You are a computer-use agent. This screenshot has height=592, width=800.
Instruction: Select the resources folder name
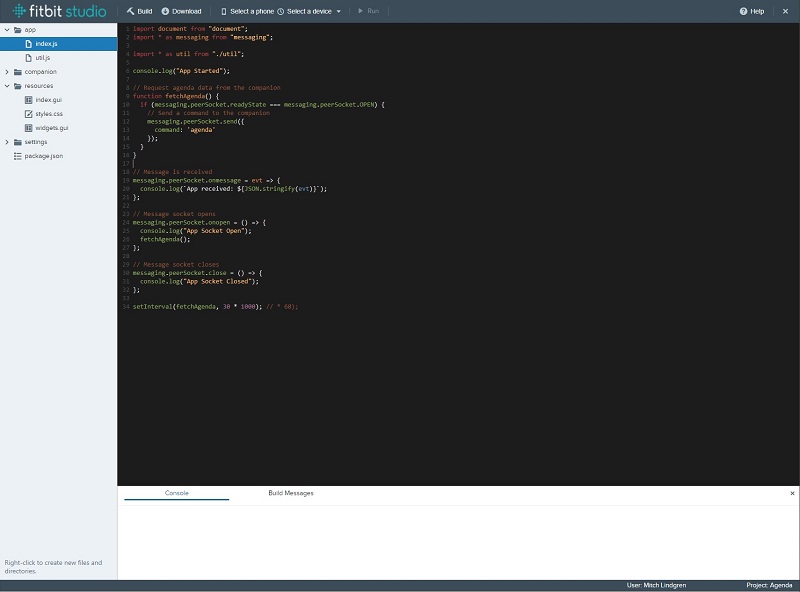(x=39, y=86)
